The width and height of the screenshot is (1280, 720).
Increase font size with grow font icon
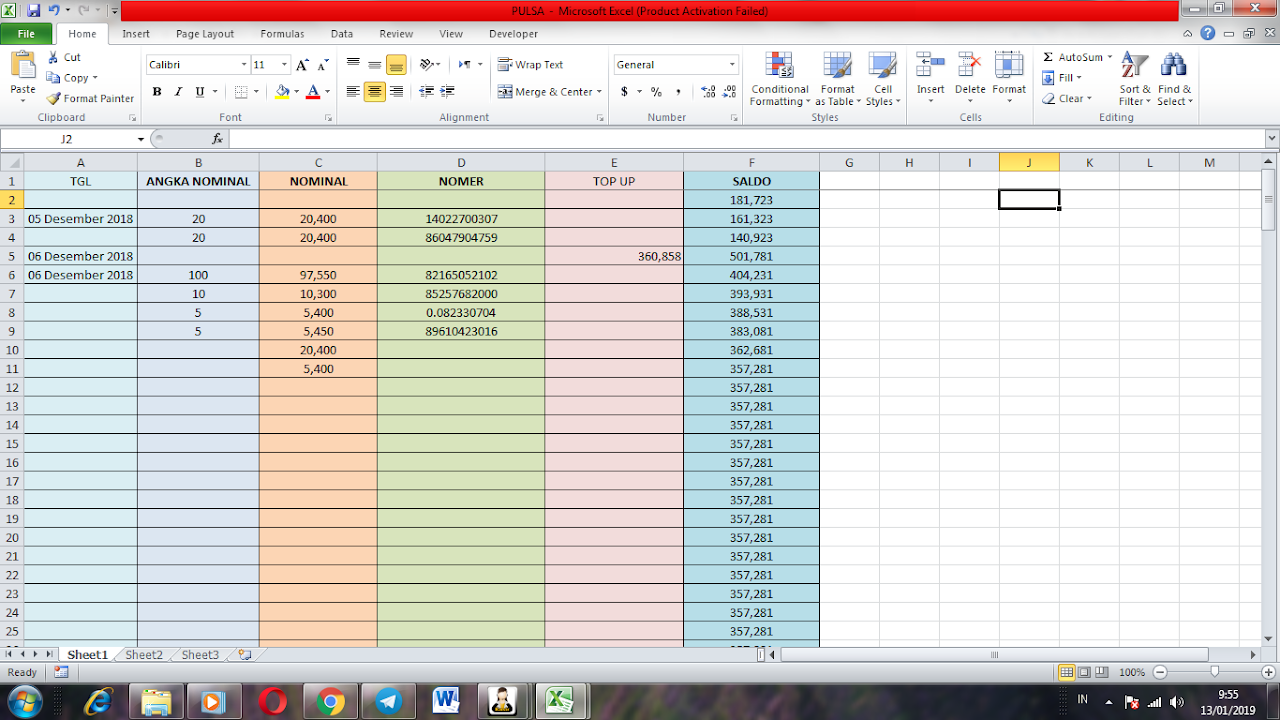[x=302, y=65]
